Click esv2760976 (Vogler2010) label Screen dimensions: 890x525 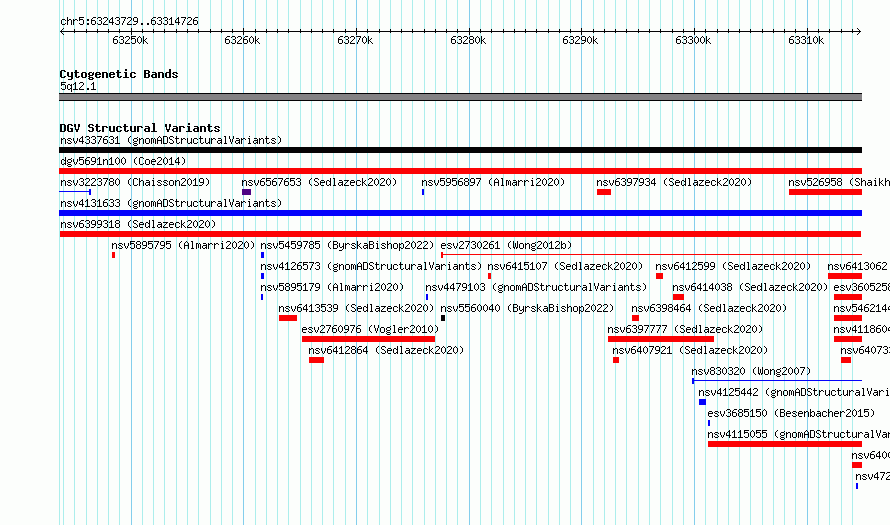[370, 329]
